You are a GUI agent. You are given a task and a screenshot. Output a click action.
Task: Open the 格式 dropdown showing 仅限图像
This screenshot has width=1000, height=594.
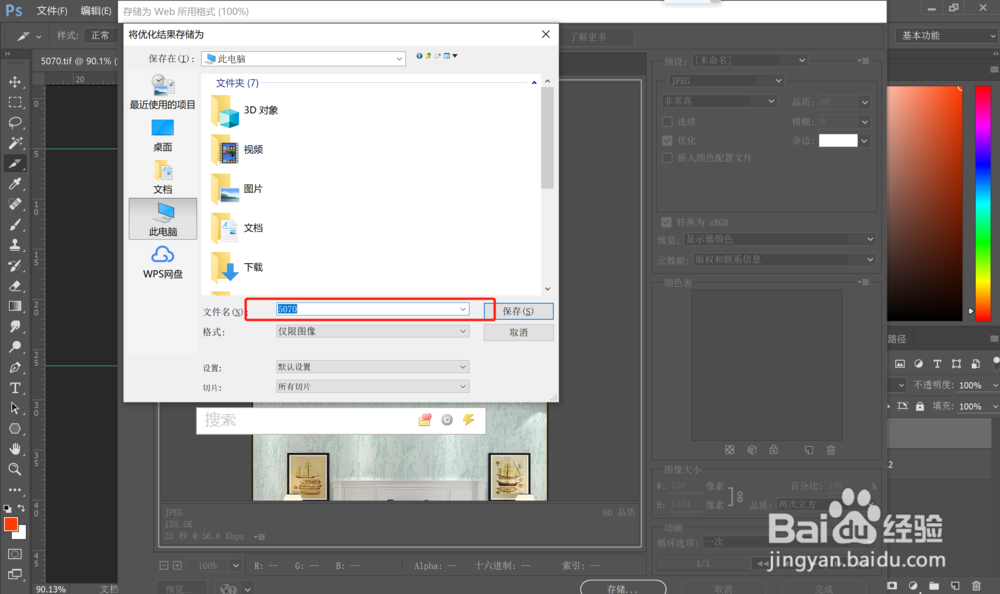[372, 331]
